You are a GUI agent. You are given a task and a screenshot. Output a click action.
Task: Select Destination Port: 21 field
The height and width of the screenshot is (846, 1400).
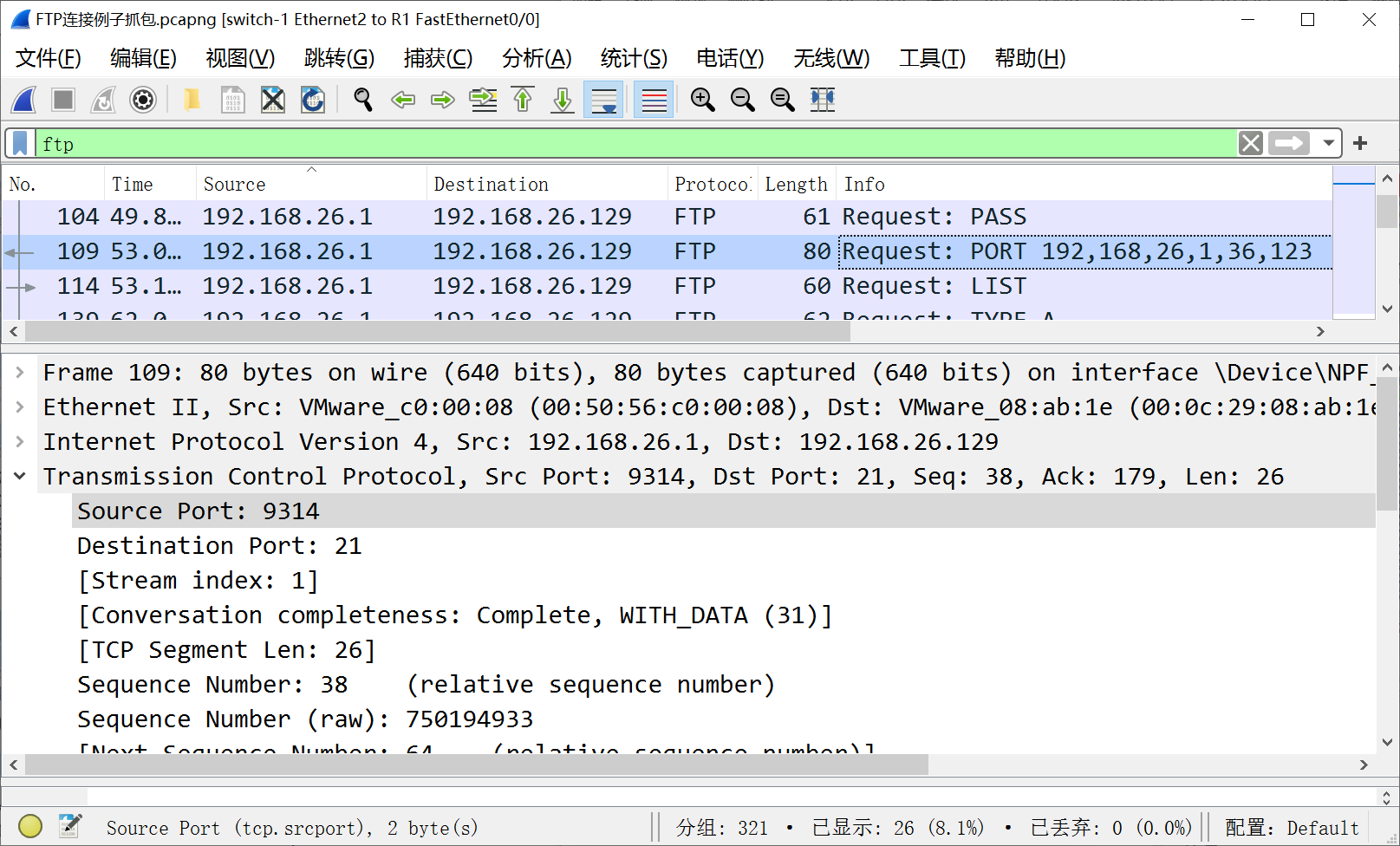click(219, 546)
